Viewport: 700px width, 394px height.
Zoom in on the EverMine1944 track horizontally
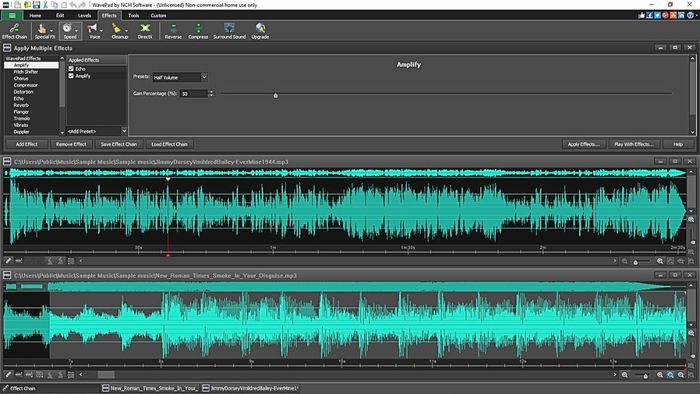pos(660,261)
